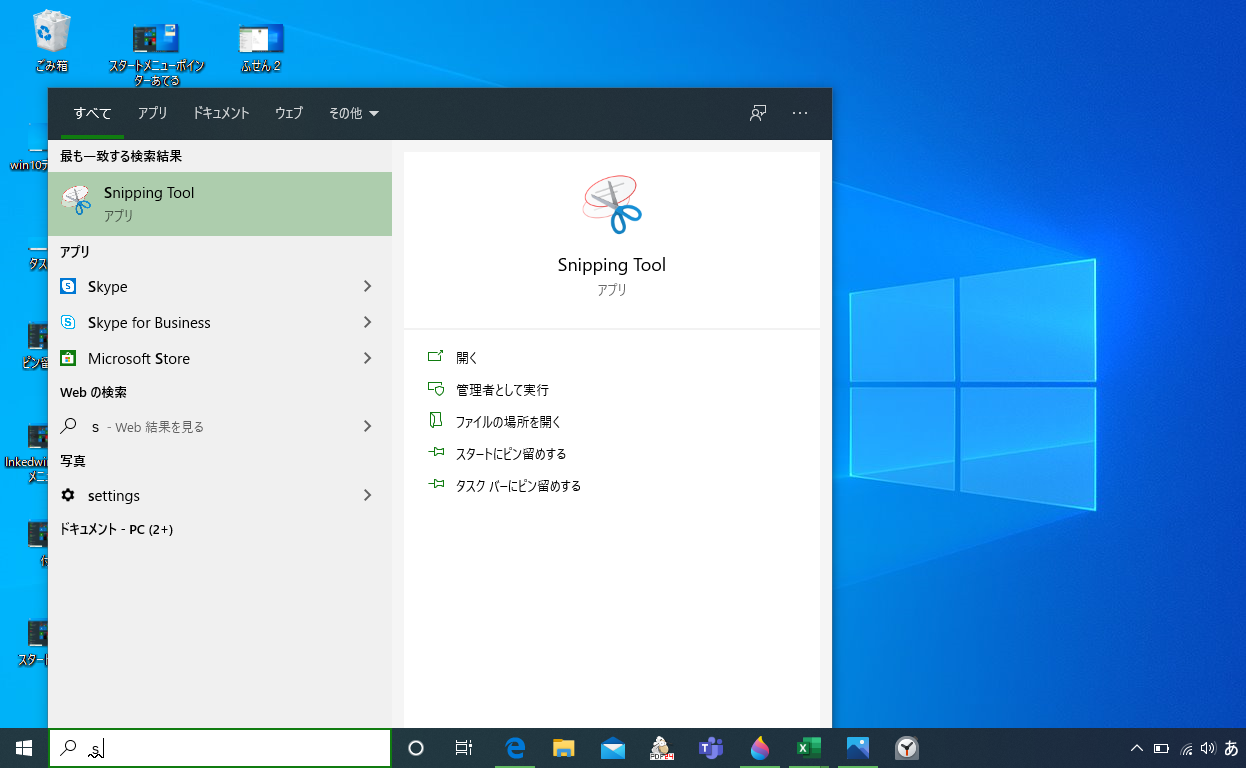This screenshot has width=1246, height=768.
Task: Open the Snipping Tool best match result
Action: pyautogui.click(x=220, y=204)
